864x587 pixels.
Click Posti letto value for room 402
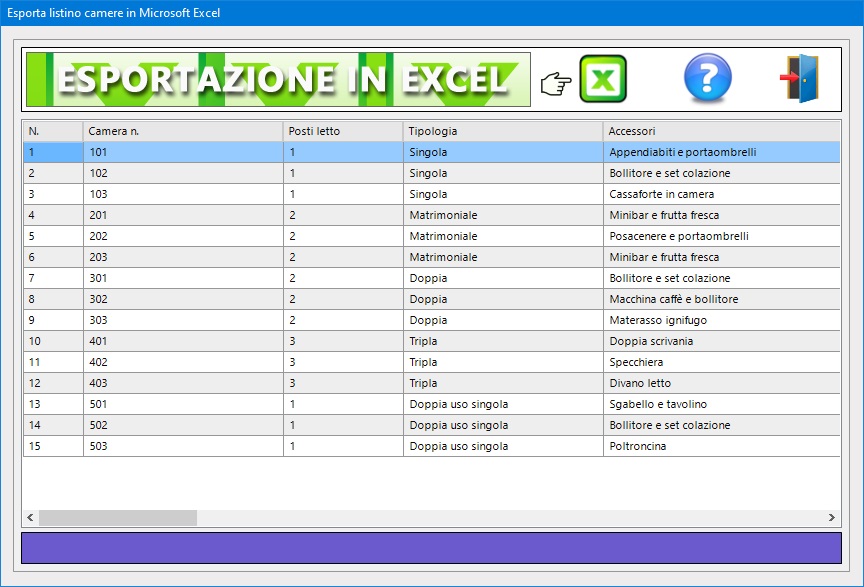click(343, 362)
